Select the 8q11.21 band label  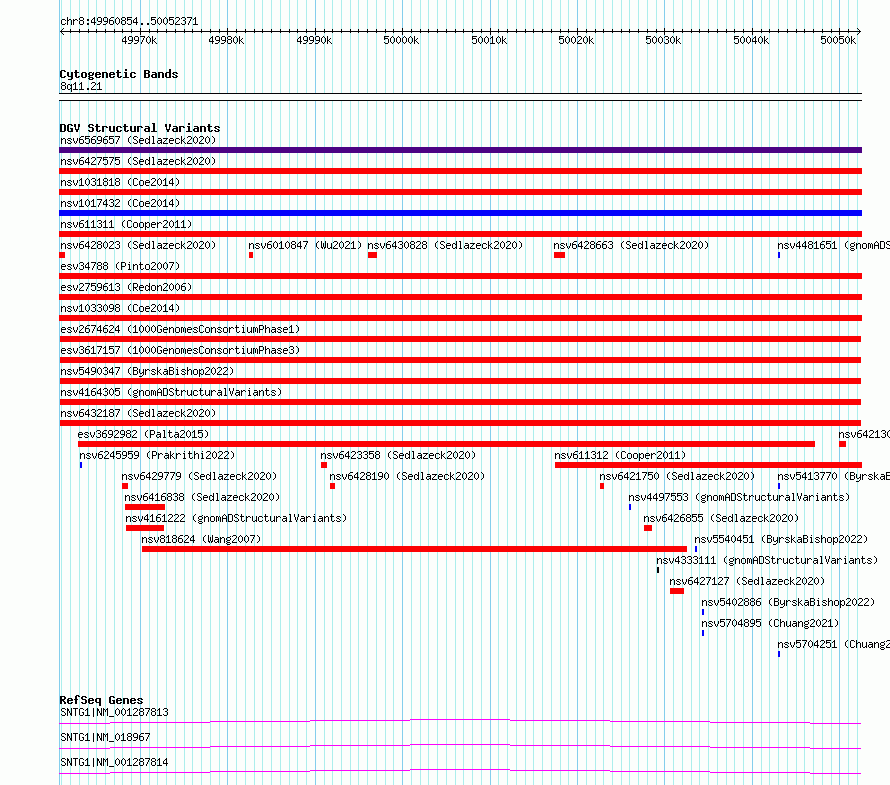click(81, 86)
